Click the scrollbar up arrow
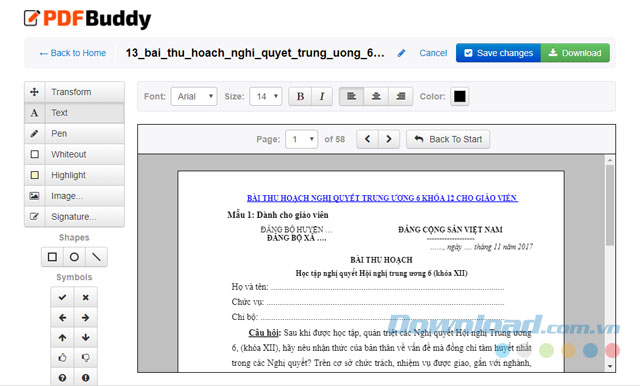 point(610,160)
